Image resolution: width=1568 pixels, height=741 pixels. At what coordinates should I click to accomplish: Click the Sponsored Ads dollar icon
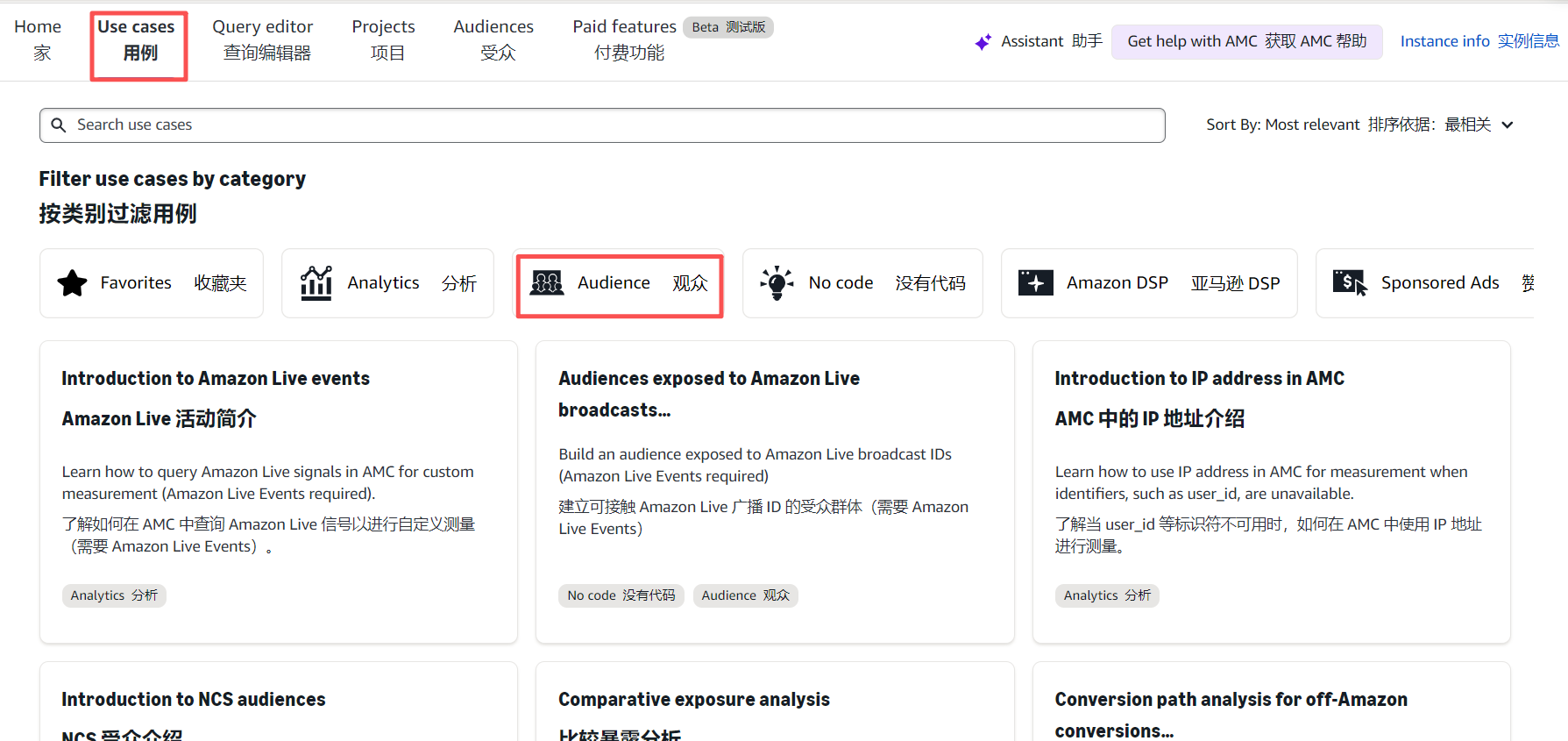coord(1349,283)
